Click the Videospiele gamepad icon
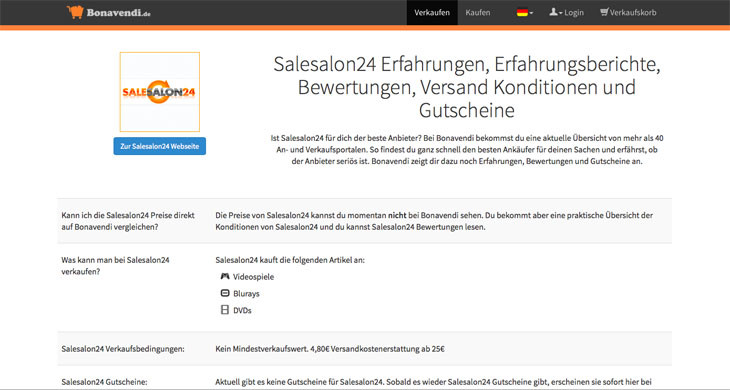 225,276
